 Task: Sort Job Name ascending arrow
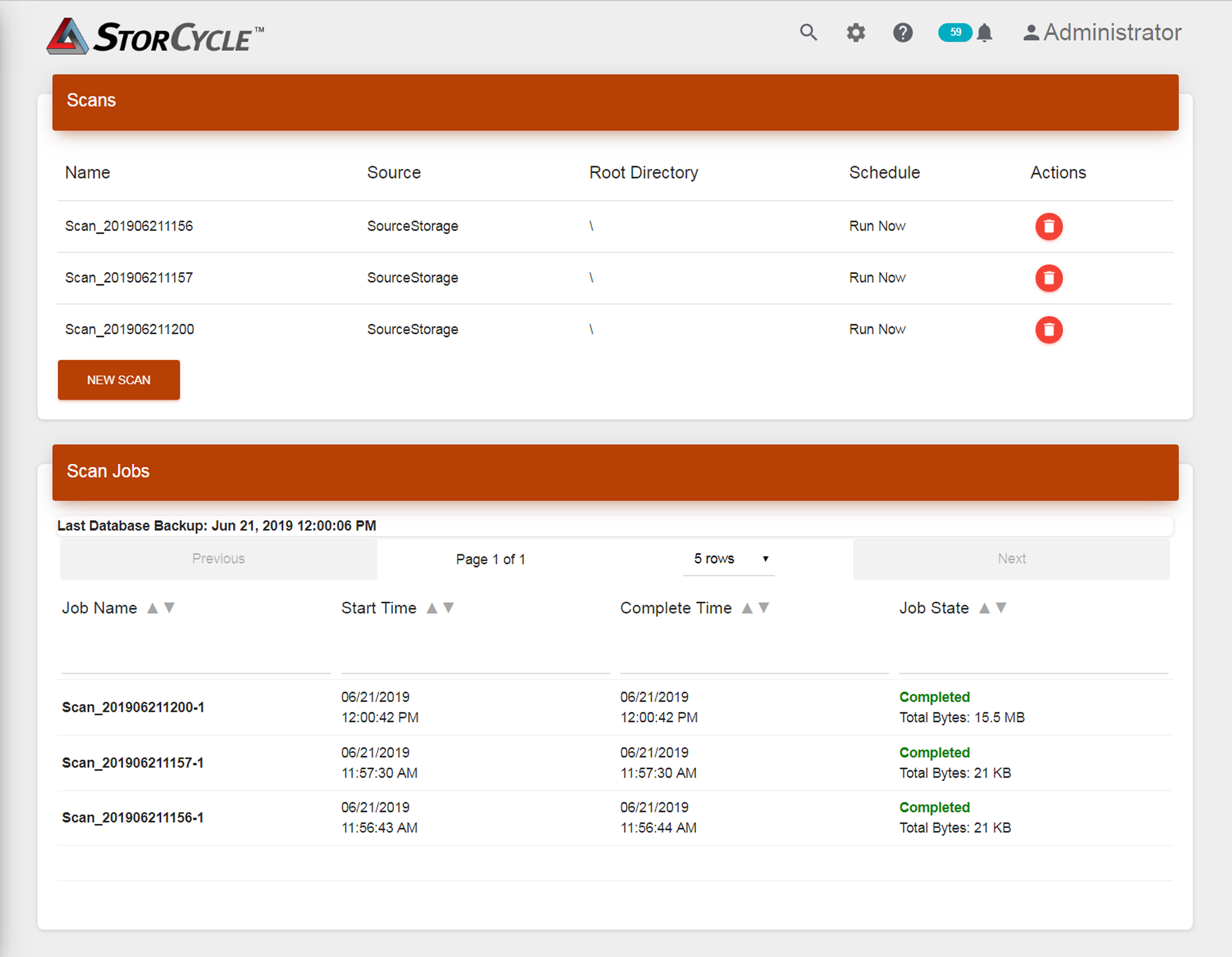click(153, 608)
